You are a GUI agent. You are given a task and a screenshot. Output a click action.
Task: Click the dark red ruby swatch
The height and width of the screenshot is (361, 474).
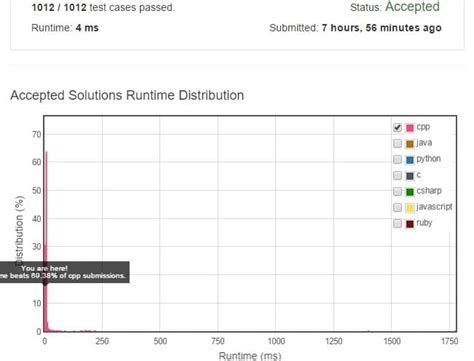coord(410,223)
